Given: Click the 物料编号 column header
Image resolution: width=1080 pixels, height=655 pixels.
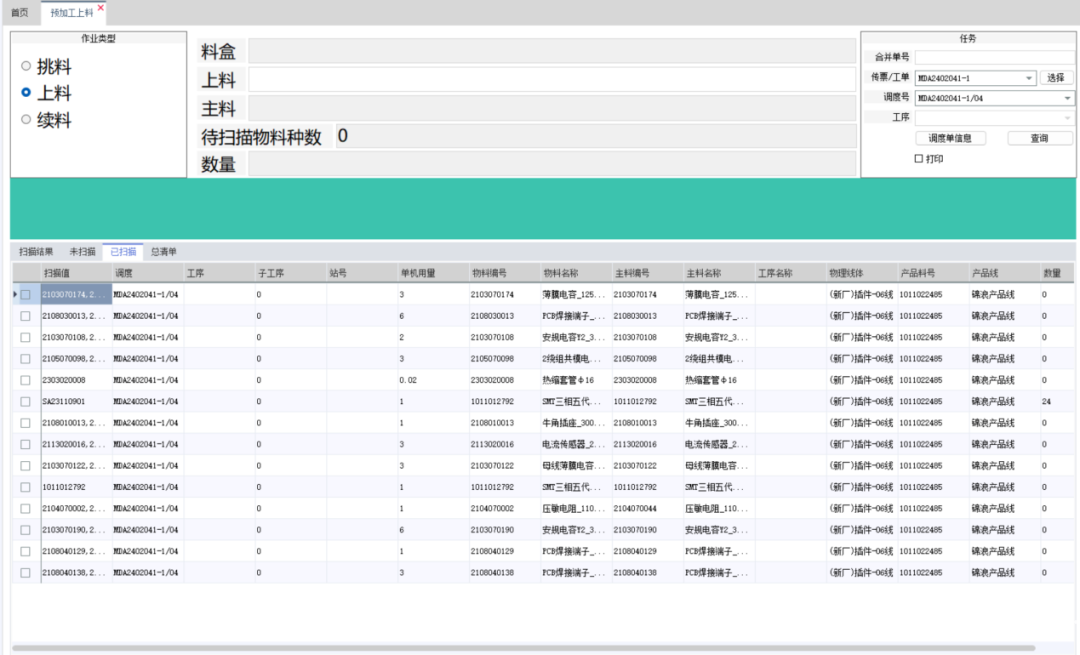Looking at the screenshot, I should pos(490,273).
